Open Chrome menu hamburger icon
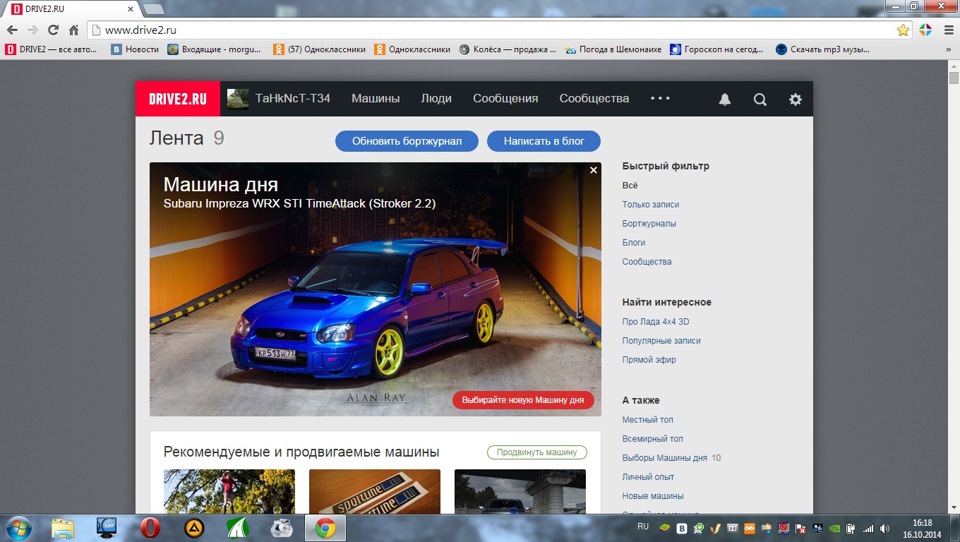 point(948,30)
